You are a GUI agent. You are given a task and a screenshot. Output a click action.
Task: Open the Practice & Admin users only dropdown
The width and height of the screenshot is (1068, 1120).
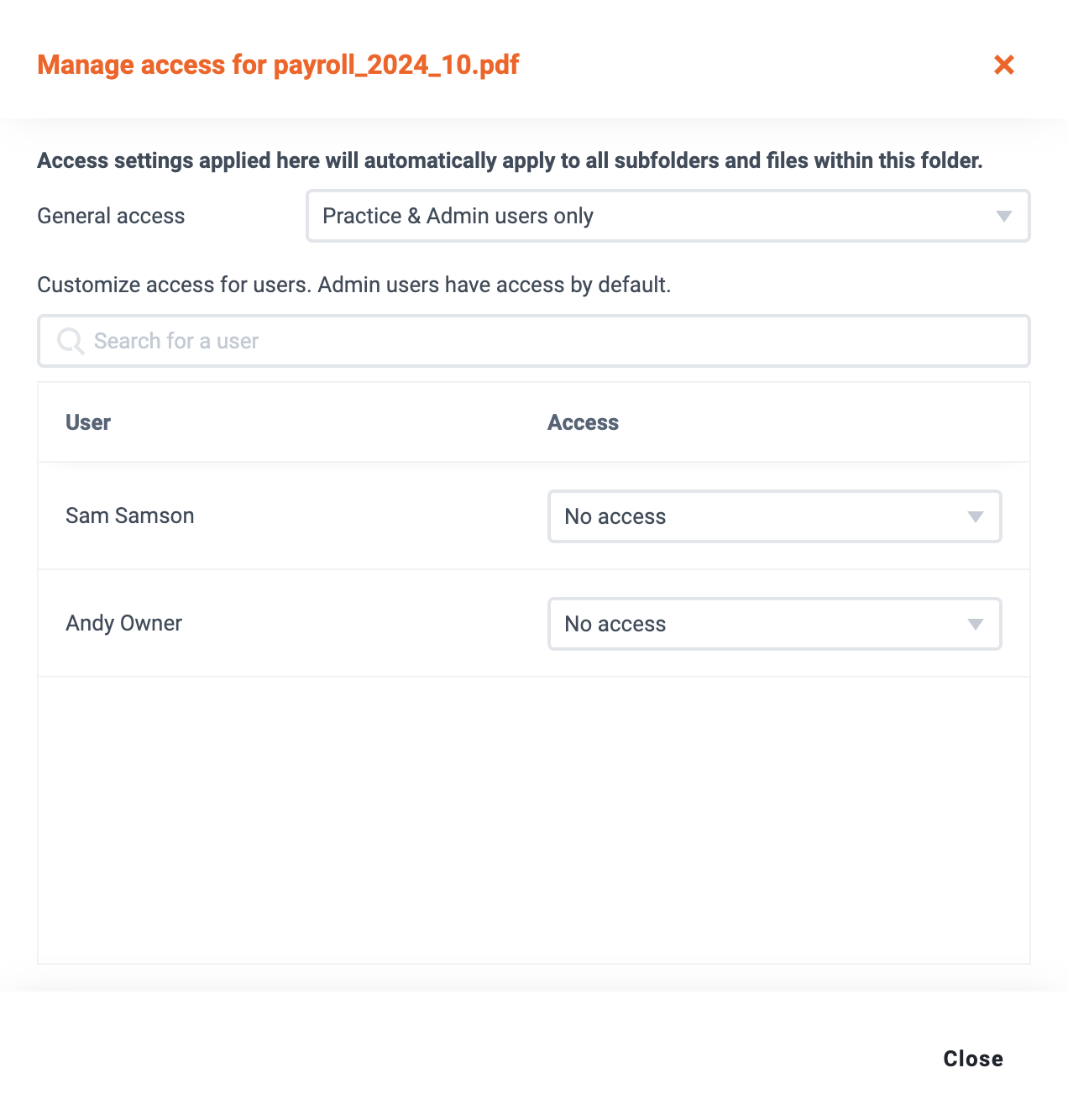pos(668,216)
